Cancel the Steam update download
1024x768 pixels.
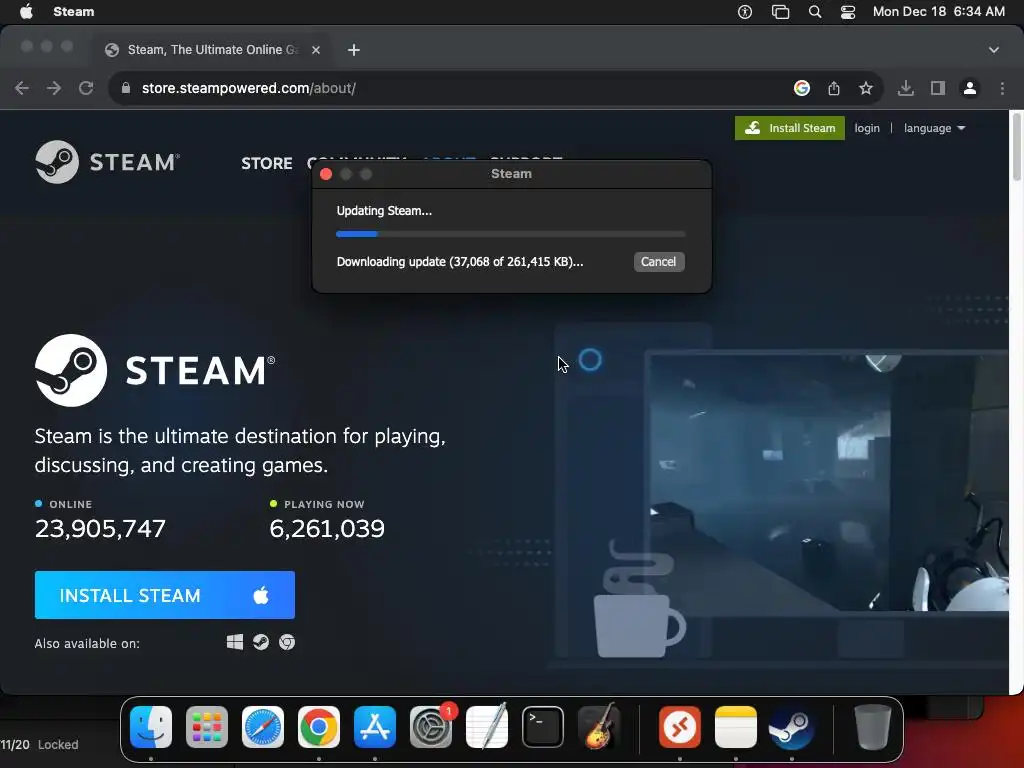point(658,262)
